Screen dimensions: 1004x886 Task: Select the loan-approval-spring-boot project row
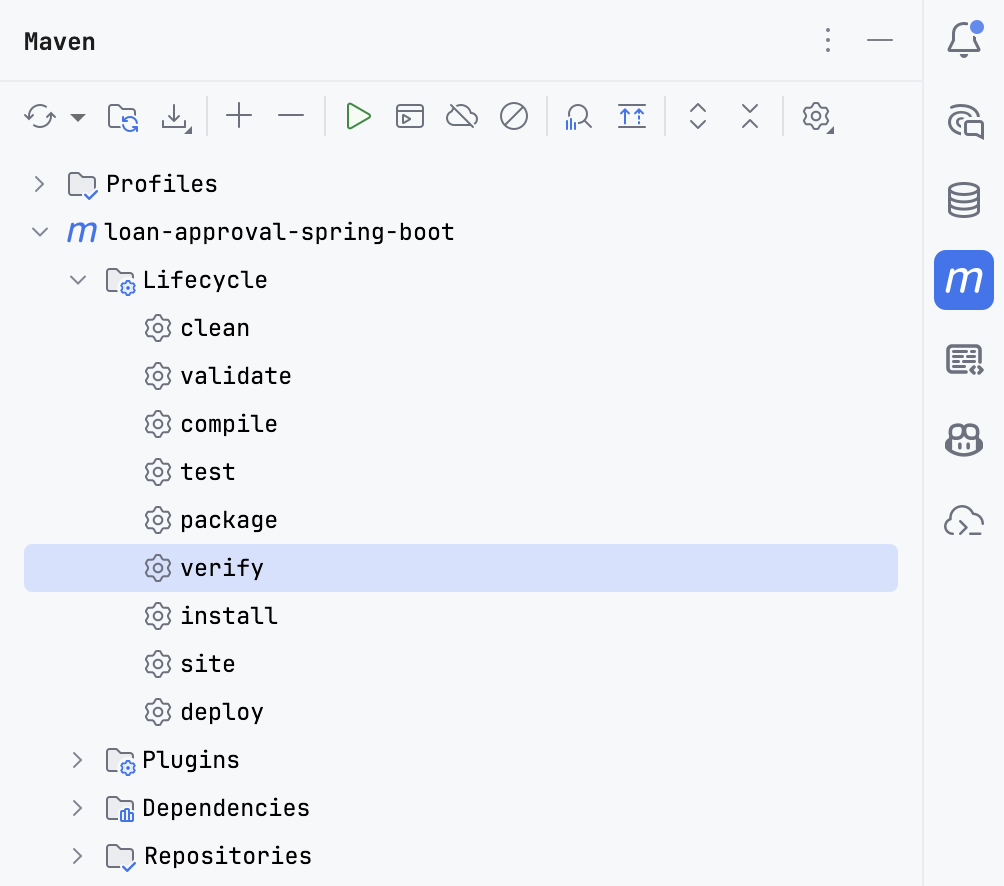click(x=461, y=232)
